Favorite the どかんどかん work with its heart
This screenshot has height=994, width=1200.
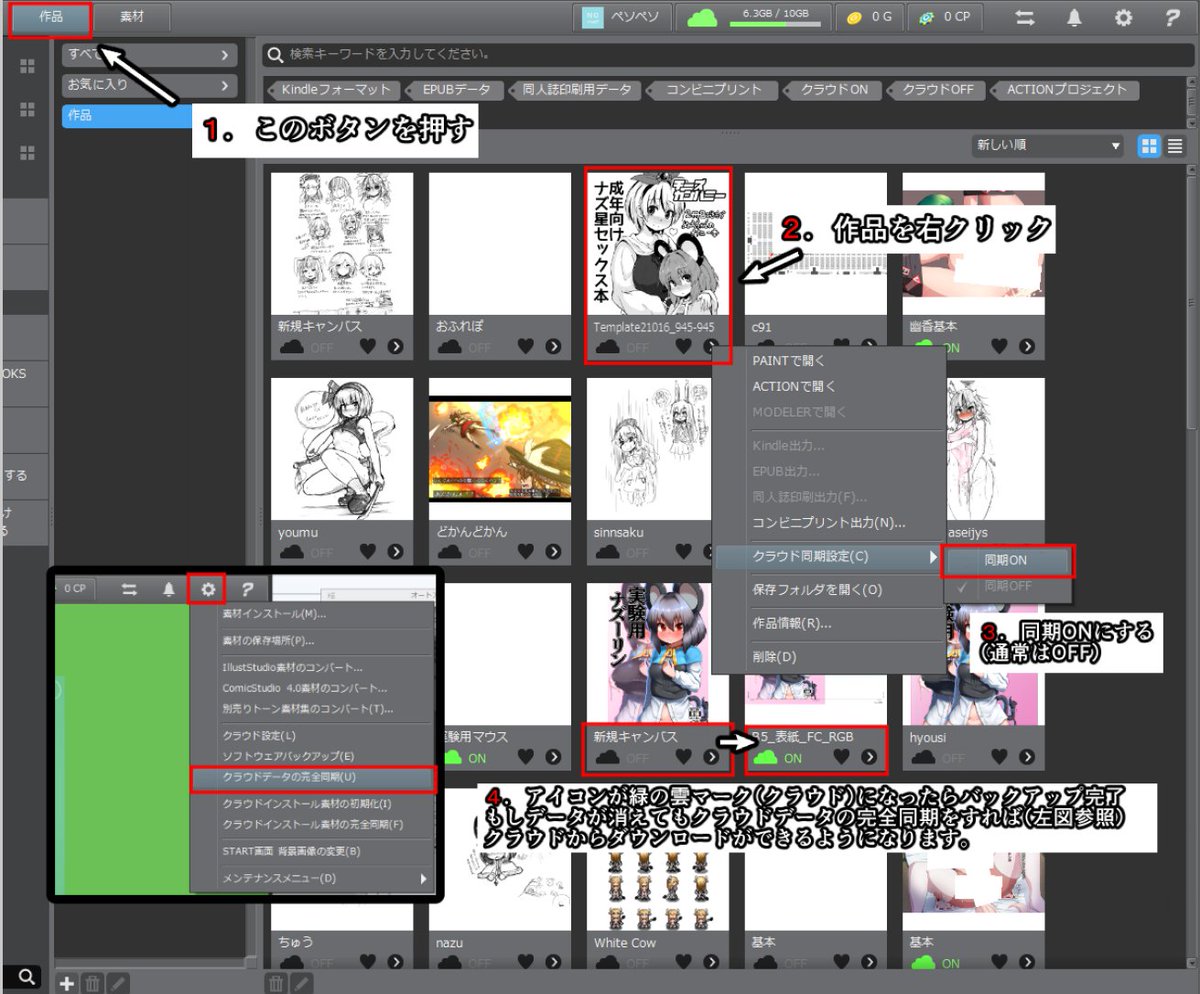click(x=525, y=552)
